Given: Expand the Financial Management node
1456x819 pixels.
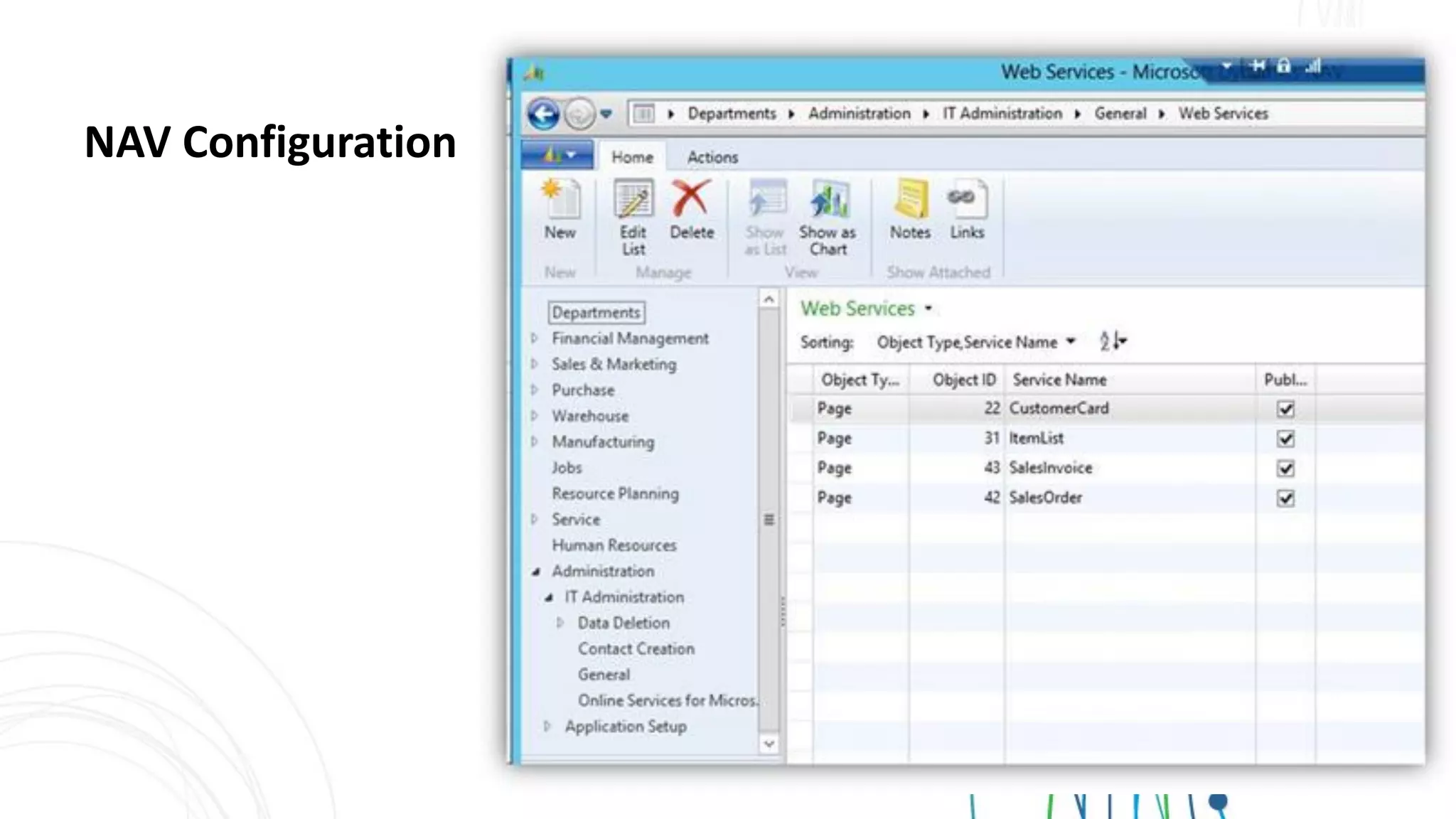Looking at the screenshot, I should click(535, 338).
